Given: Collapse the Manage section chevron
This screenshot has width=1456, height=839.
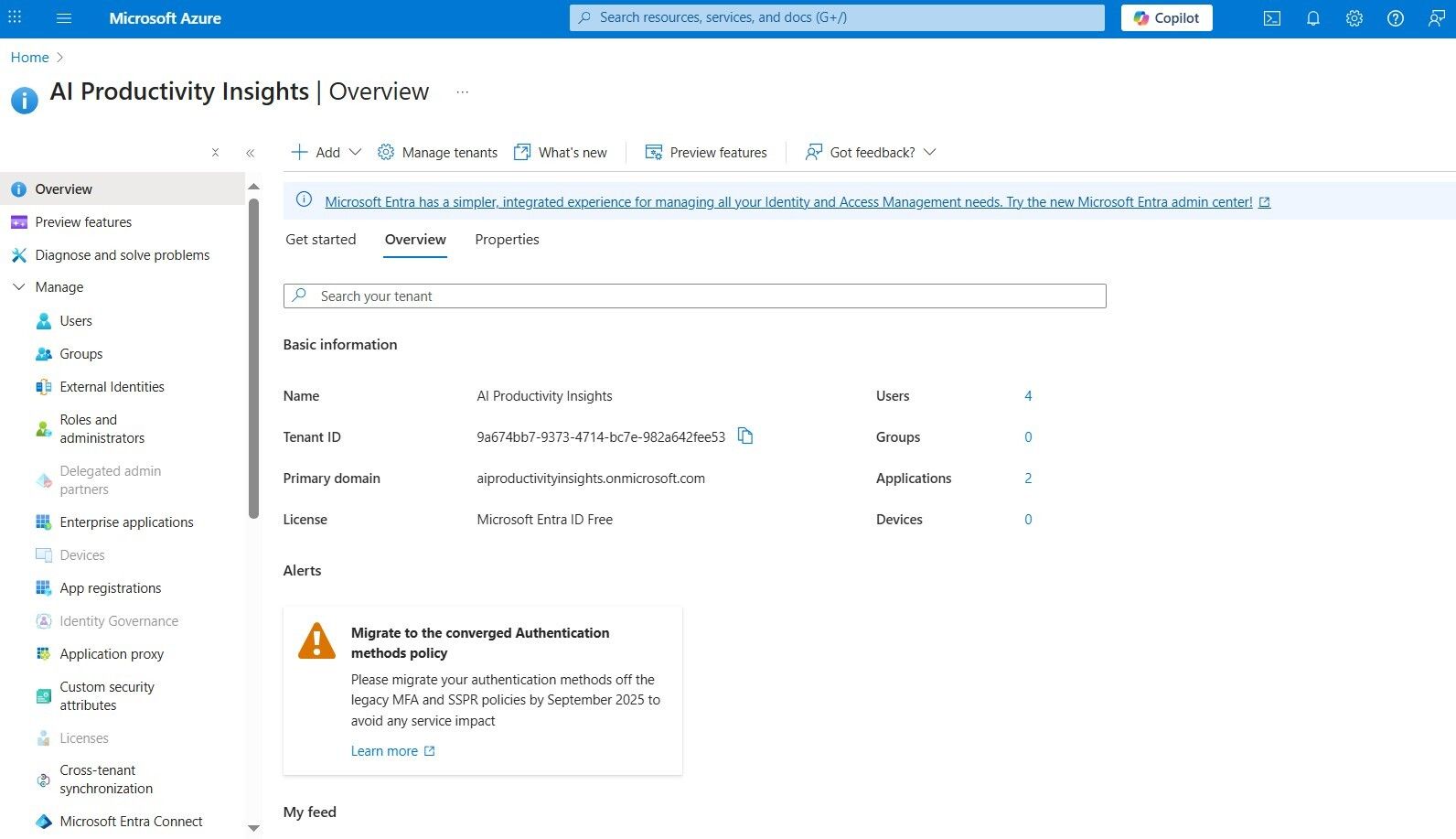Looking at the screenshot, I should tap(18, 287).
